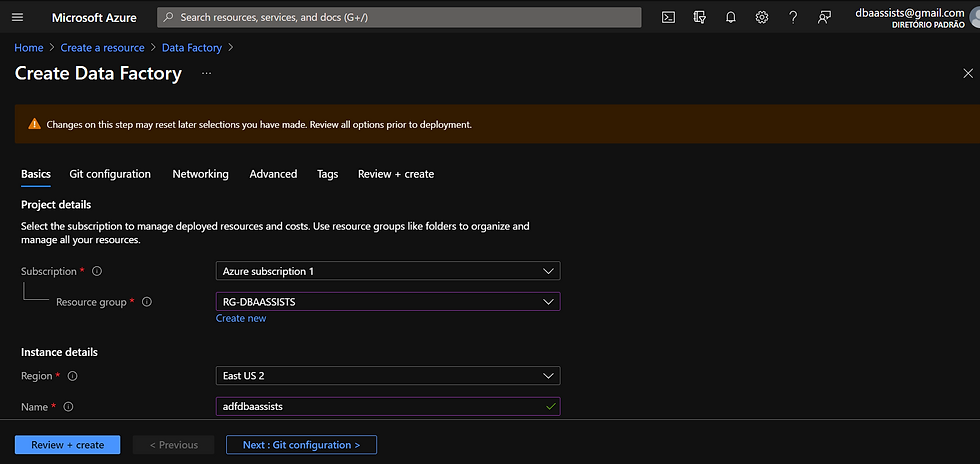The width and height of the screenshot is (980, 464).
Task: Click the Create new resource group link
Action: (241, 318)
